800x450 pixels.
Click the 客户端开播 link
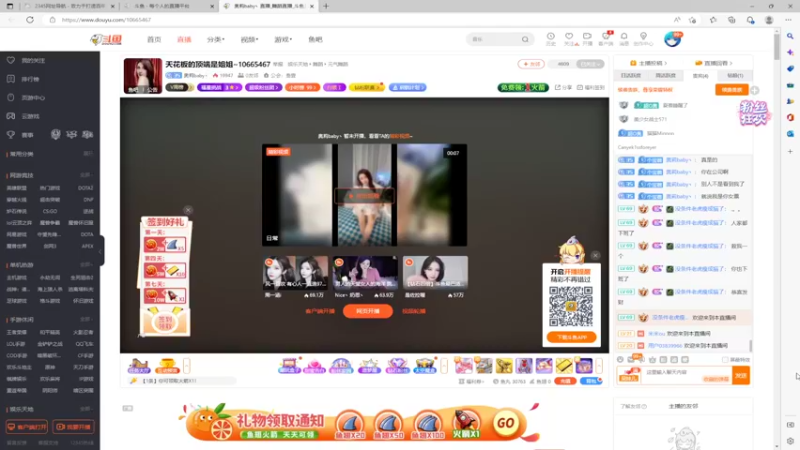320,311
